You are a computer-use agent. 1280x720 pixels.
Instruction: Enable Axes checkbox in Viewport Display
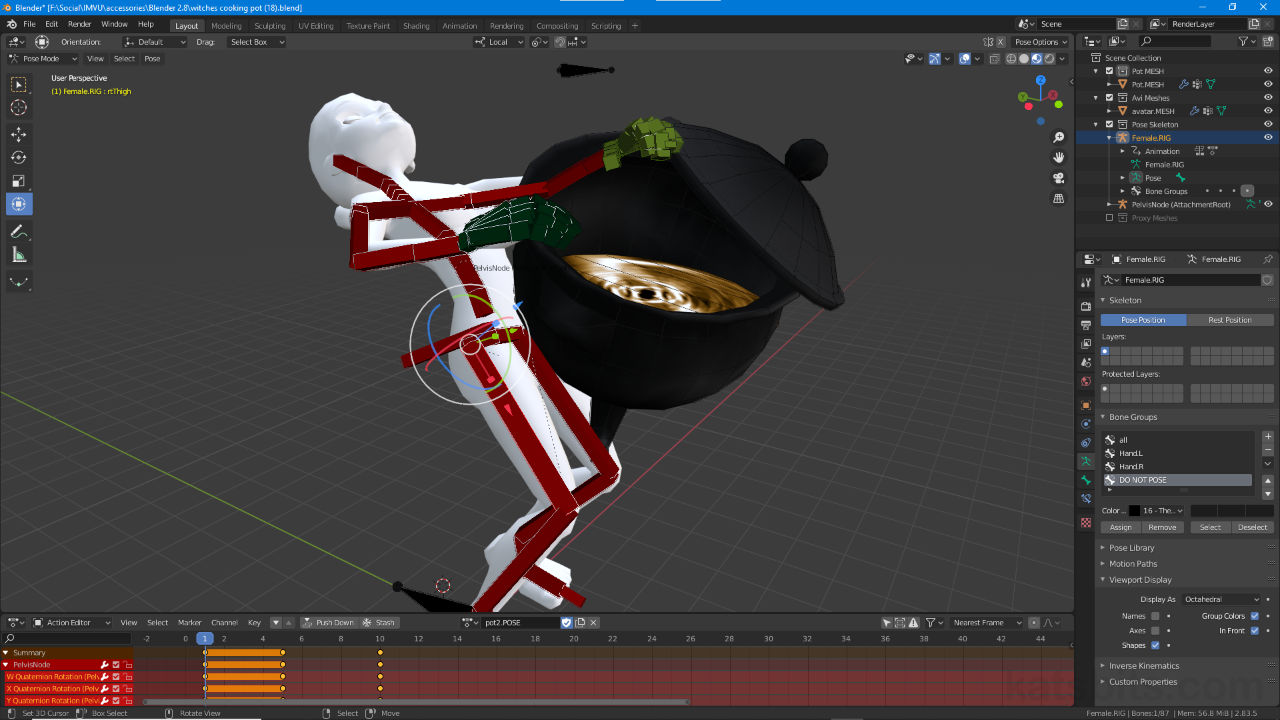1155,631
